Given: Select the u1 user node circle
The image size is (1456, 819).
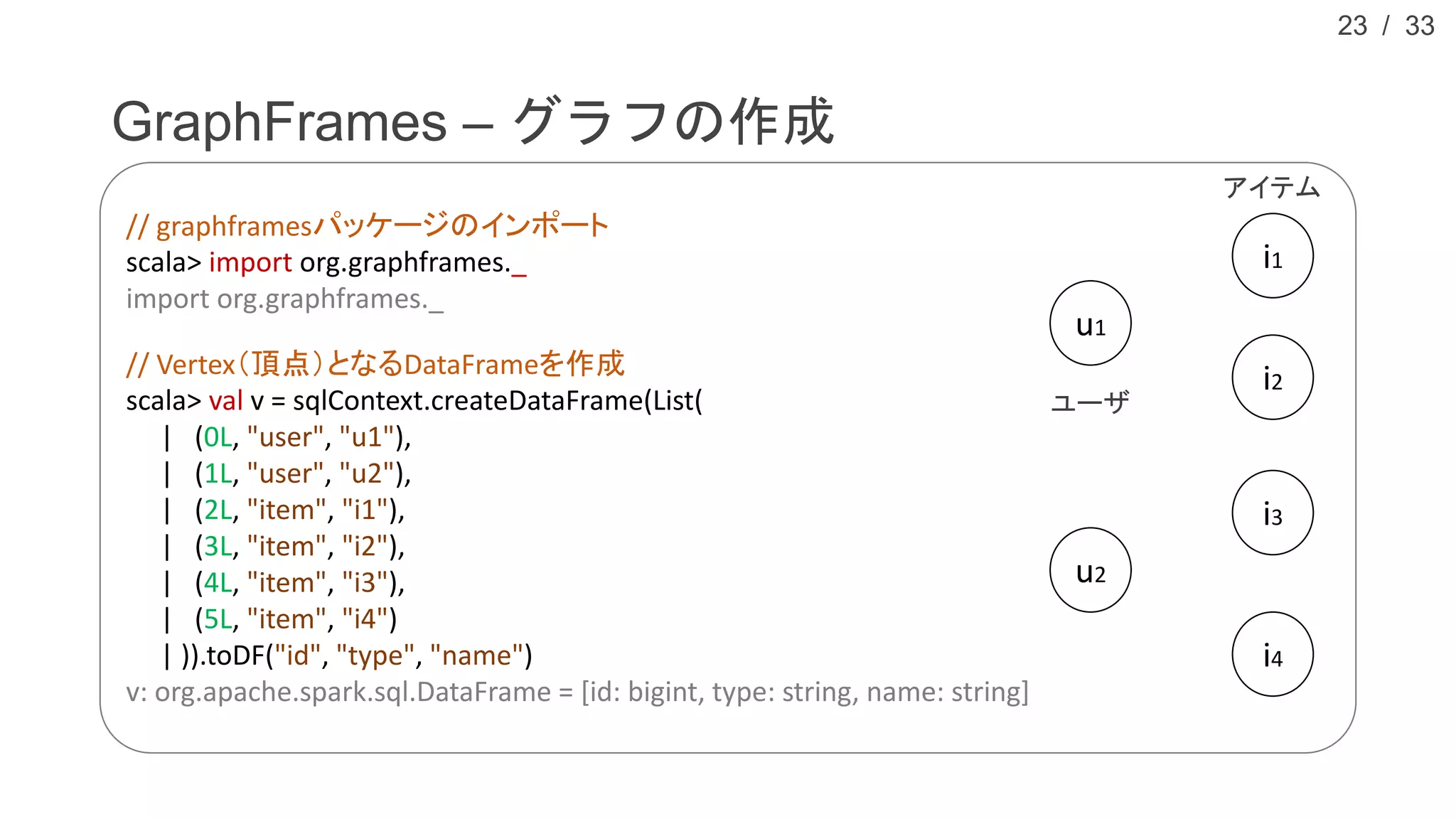Looking at the screenshot, I should coord(1091,323).
